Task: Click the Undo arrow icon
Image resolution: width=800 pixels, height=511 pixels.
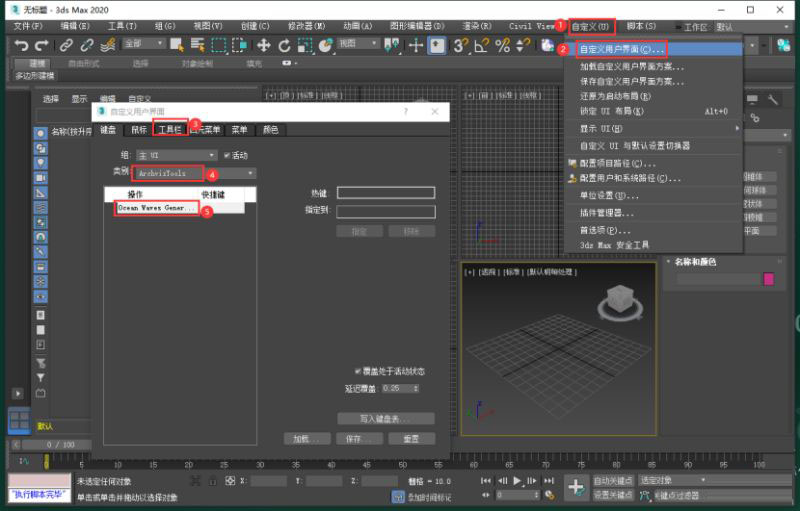Action: pos(20,45)
